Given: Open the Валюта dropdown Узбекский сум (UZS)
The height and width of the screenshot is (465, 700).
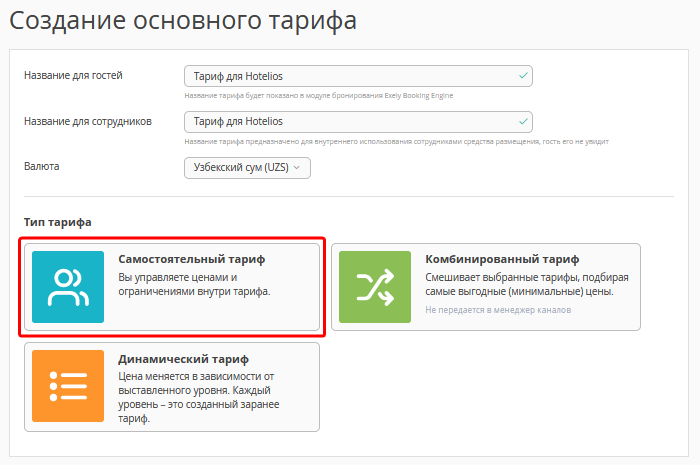Looking at the screenshot, I should point(247,168).
